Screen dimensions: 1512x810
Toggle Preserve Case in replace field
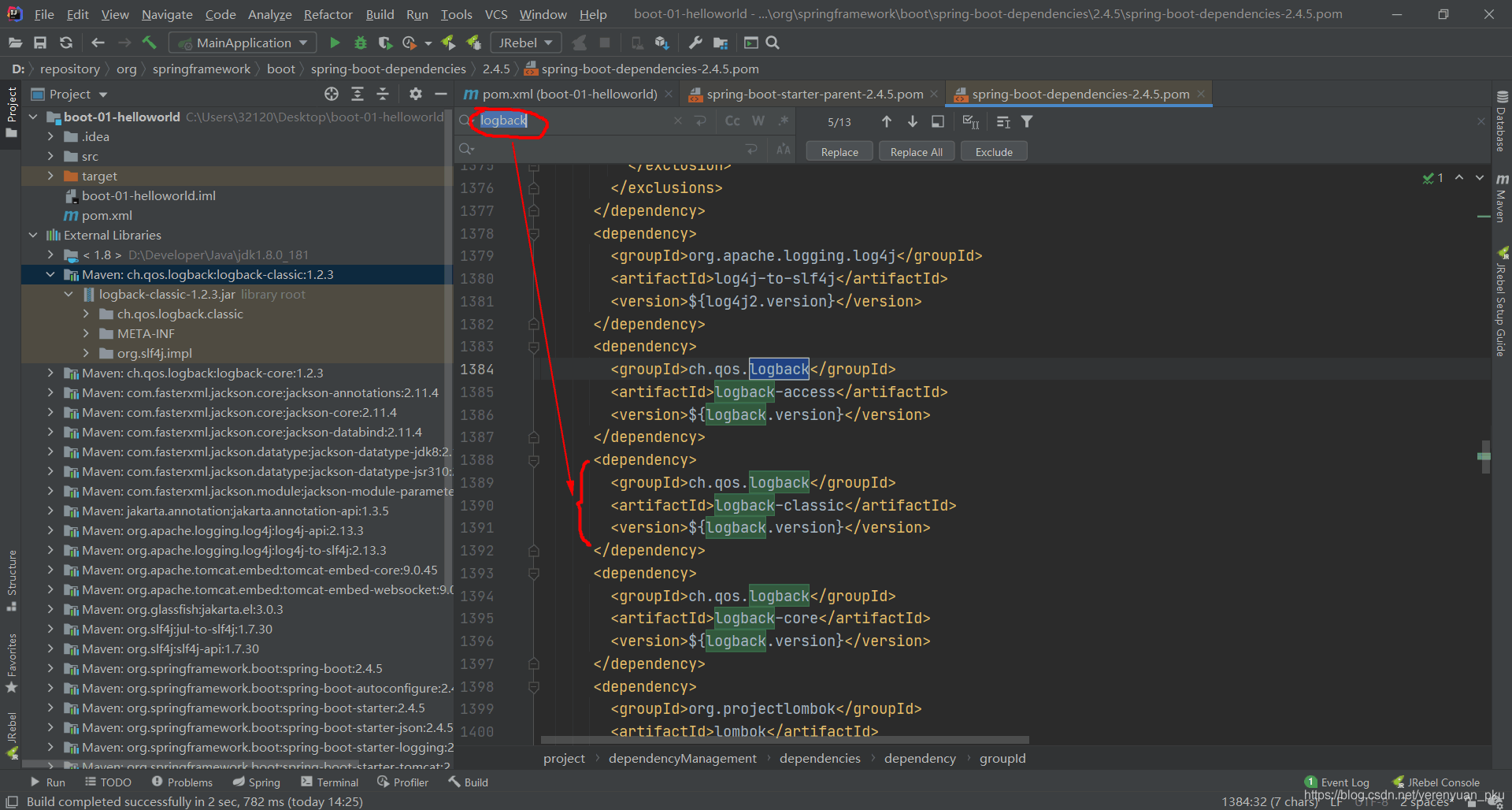pos(784,149)
